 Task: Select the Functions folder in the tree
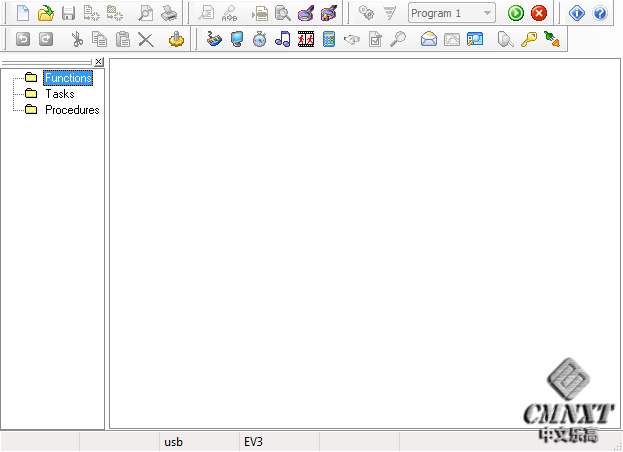tap(68, 77)
